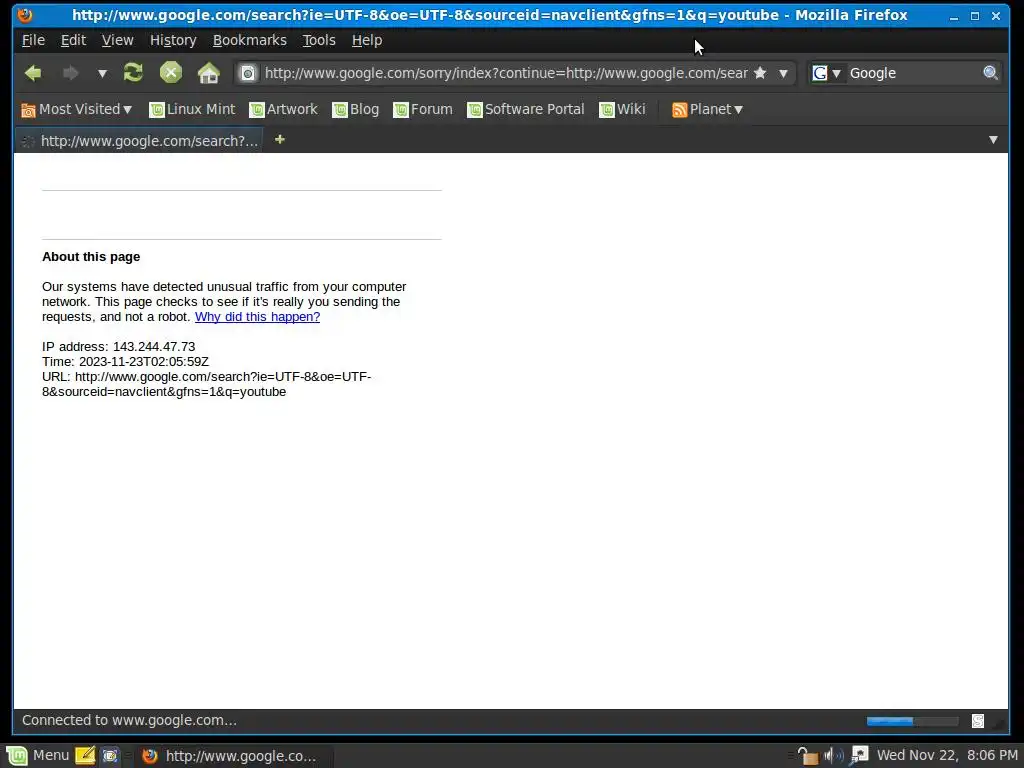Open the volume control tray icon
1024x768 pixels.
click(833, 756)
